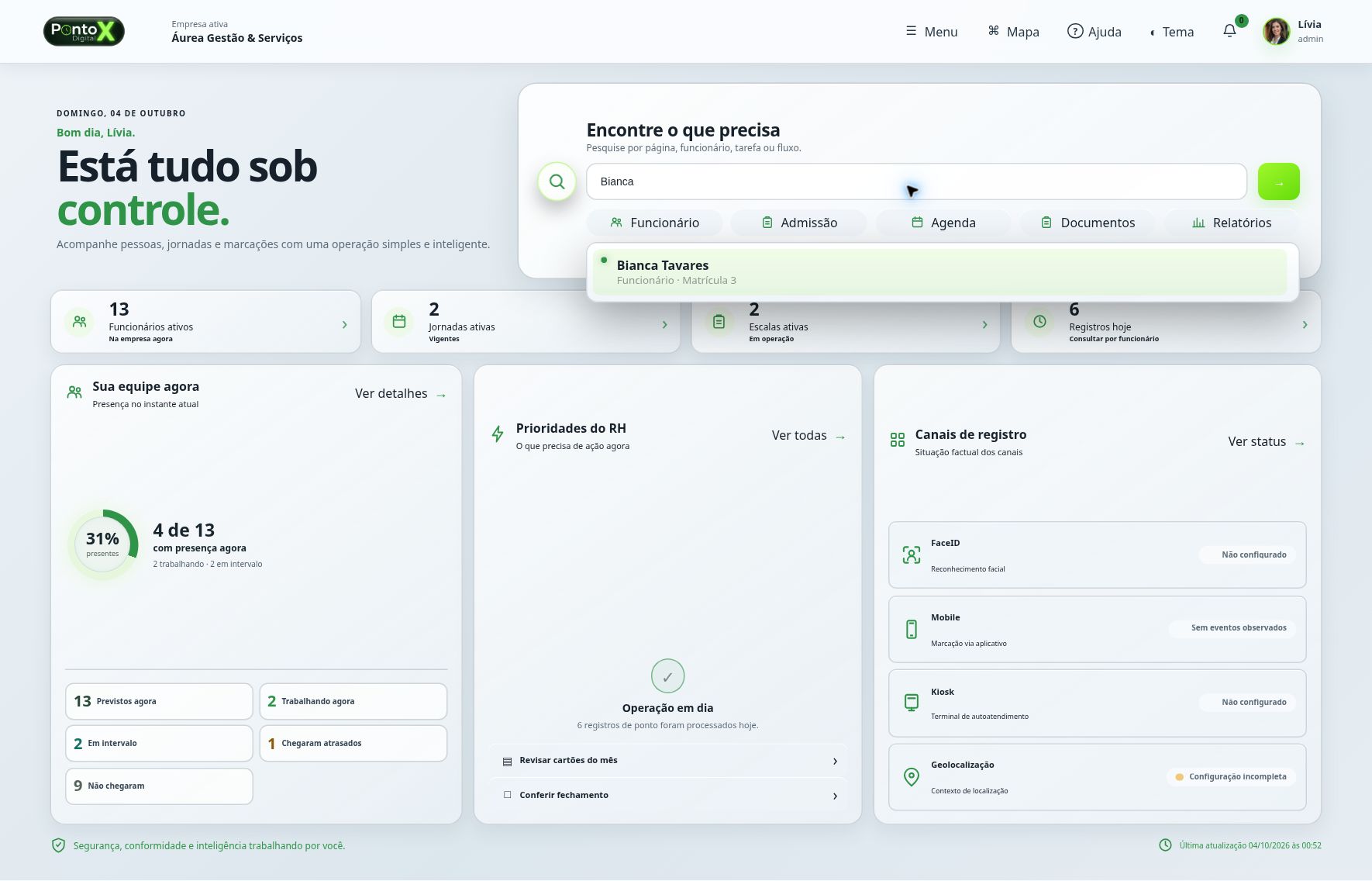Select the Funcionário search filter chip
The height and width of the screenshot is (881, 1372).
[654, 223]
